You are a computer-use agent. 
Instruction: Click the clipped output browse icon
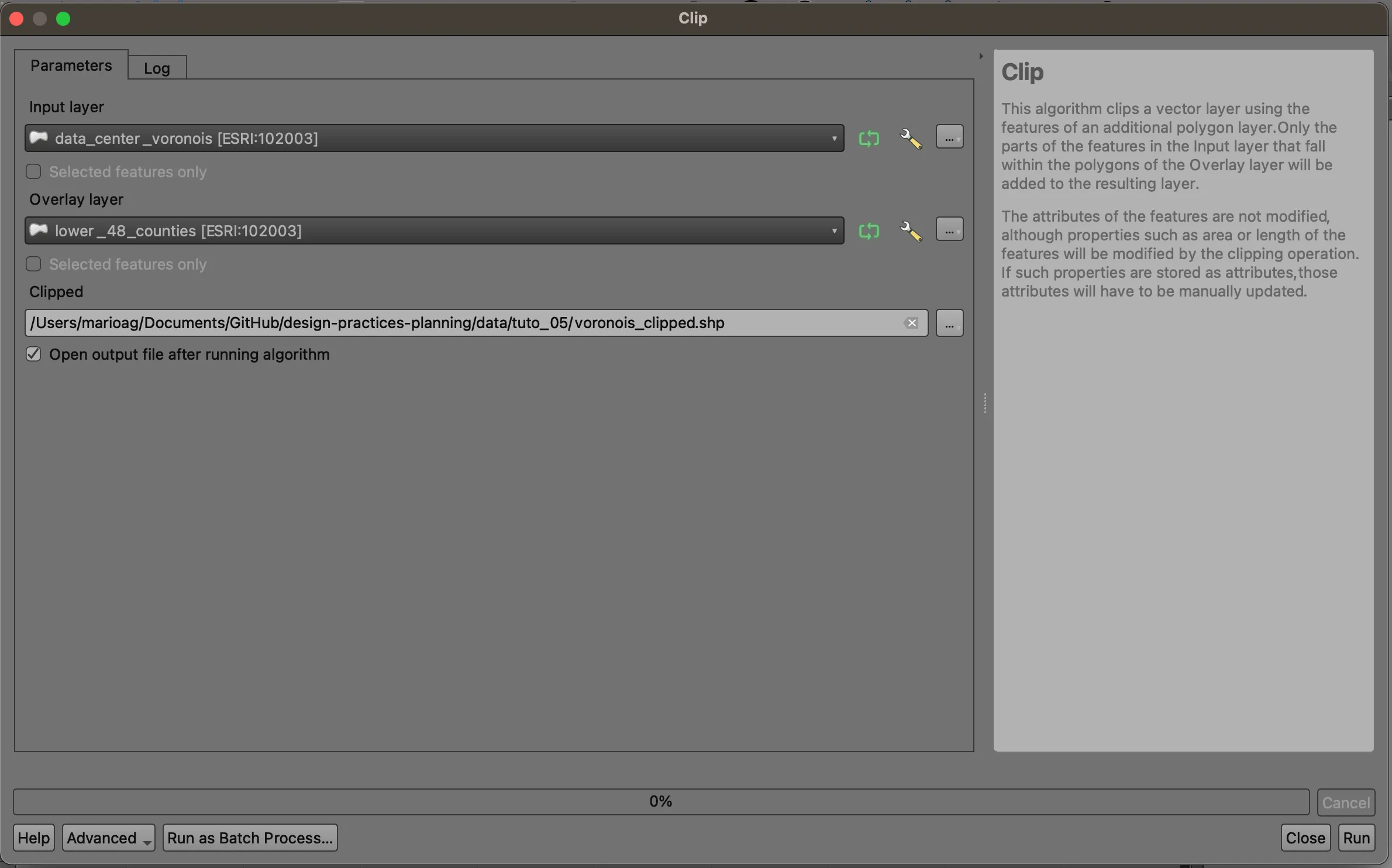pyautogui.click(x=949, y=322)
